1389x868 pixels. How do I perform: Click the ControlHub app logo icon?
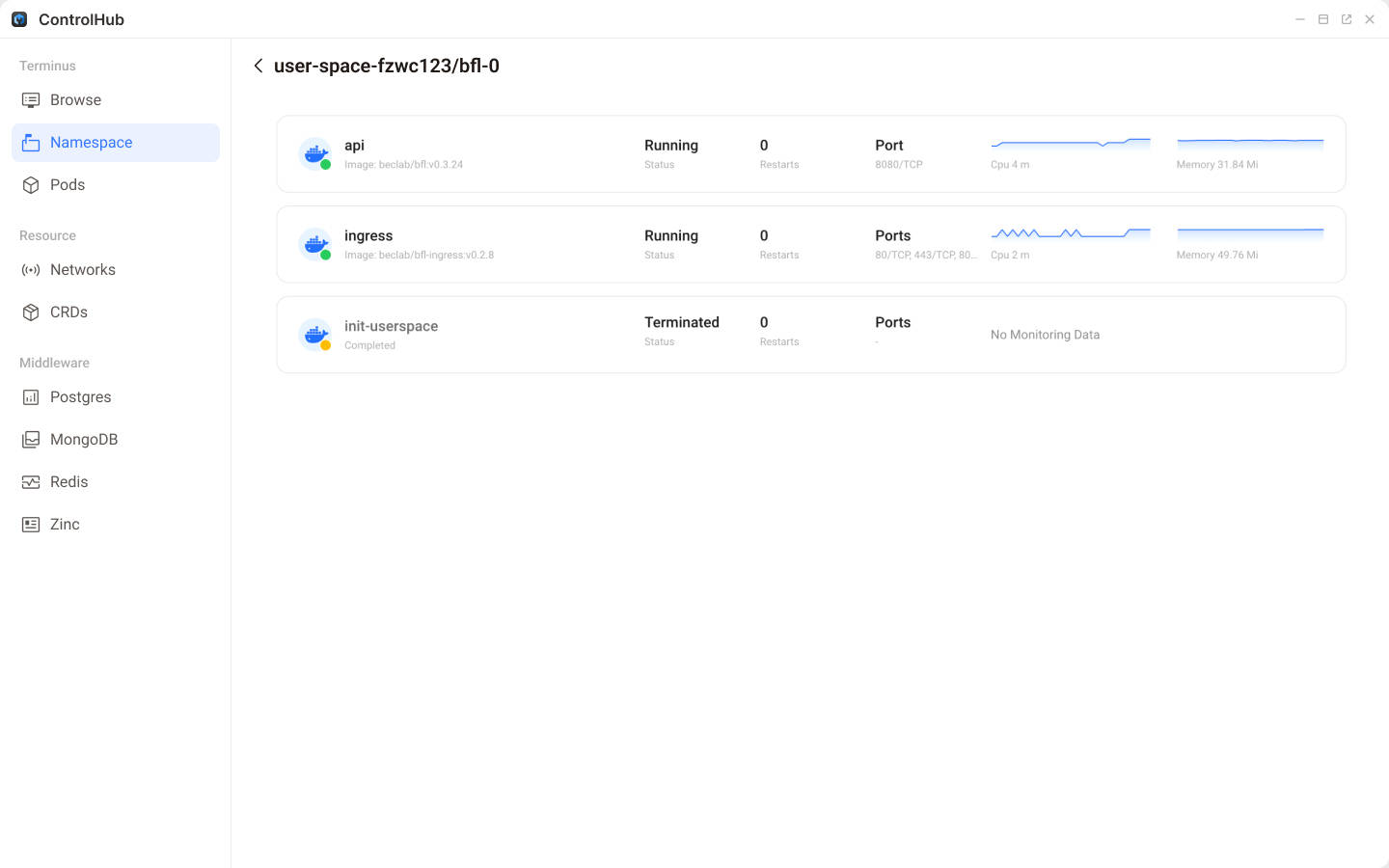click(x=19, y=19)
